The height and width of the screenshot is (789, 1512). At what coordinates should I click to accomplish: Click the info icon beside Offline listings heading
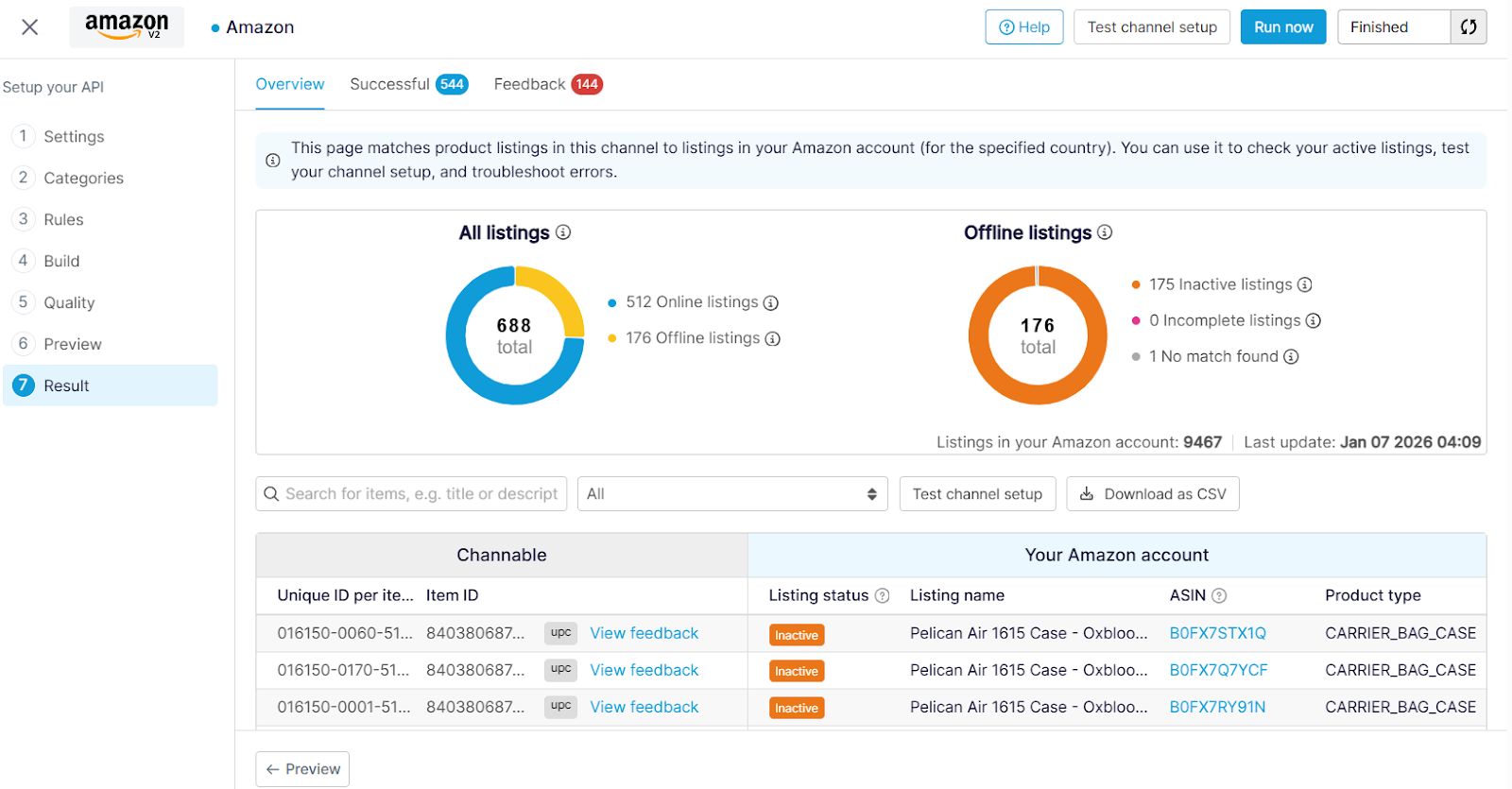click(1105, 232)
